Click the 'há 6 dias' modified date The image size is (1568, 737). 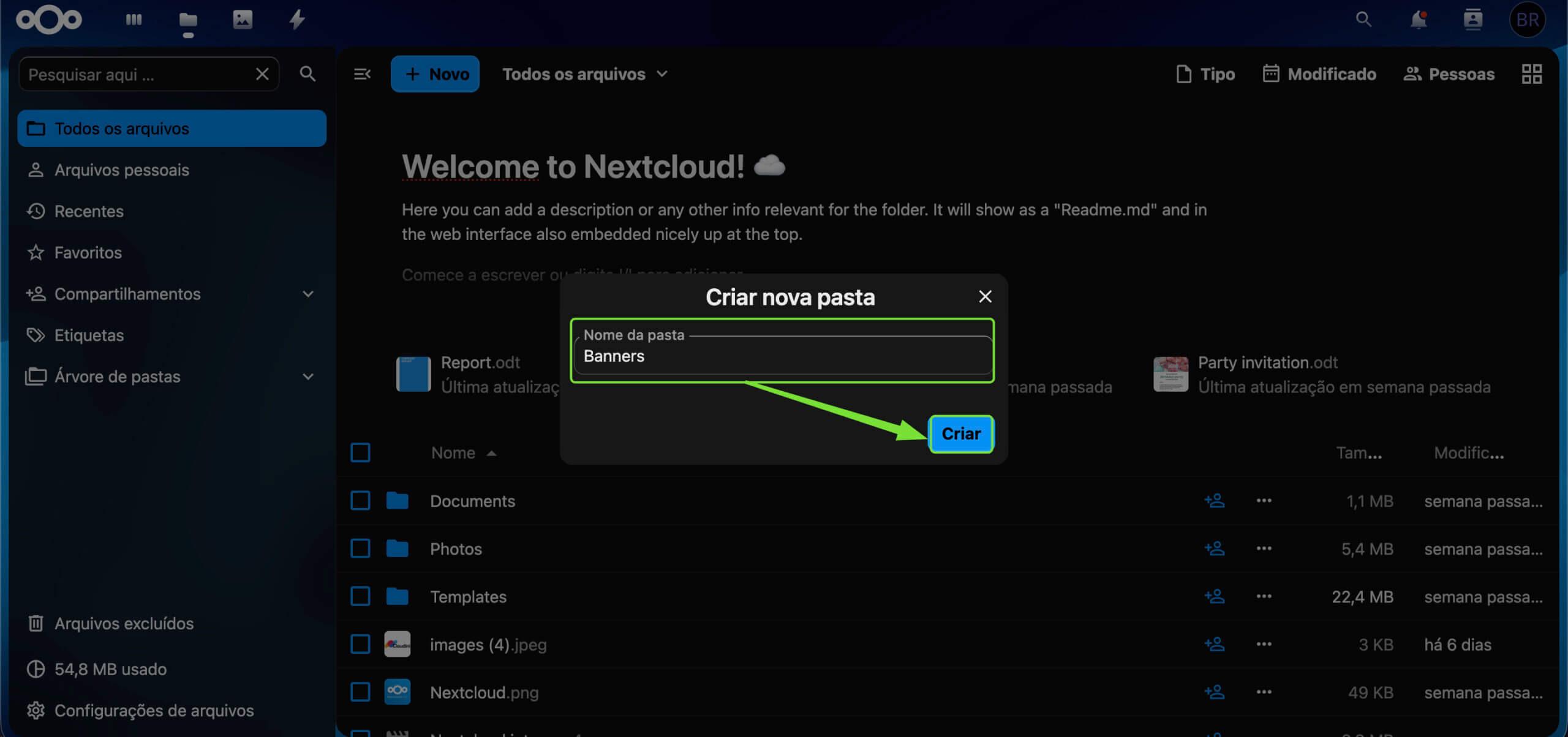click(1457, 645)
